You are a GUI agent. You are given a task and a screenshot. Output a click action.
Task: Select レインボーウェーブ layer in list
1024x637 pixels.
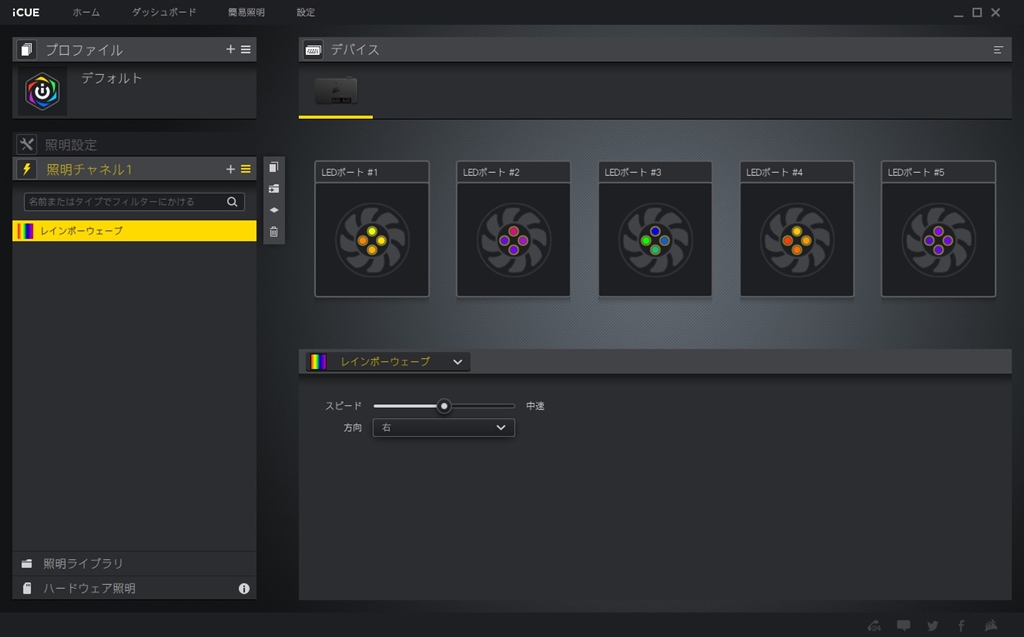point(135,231)
